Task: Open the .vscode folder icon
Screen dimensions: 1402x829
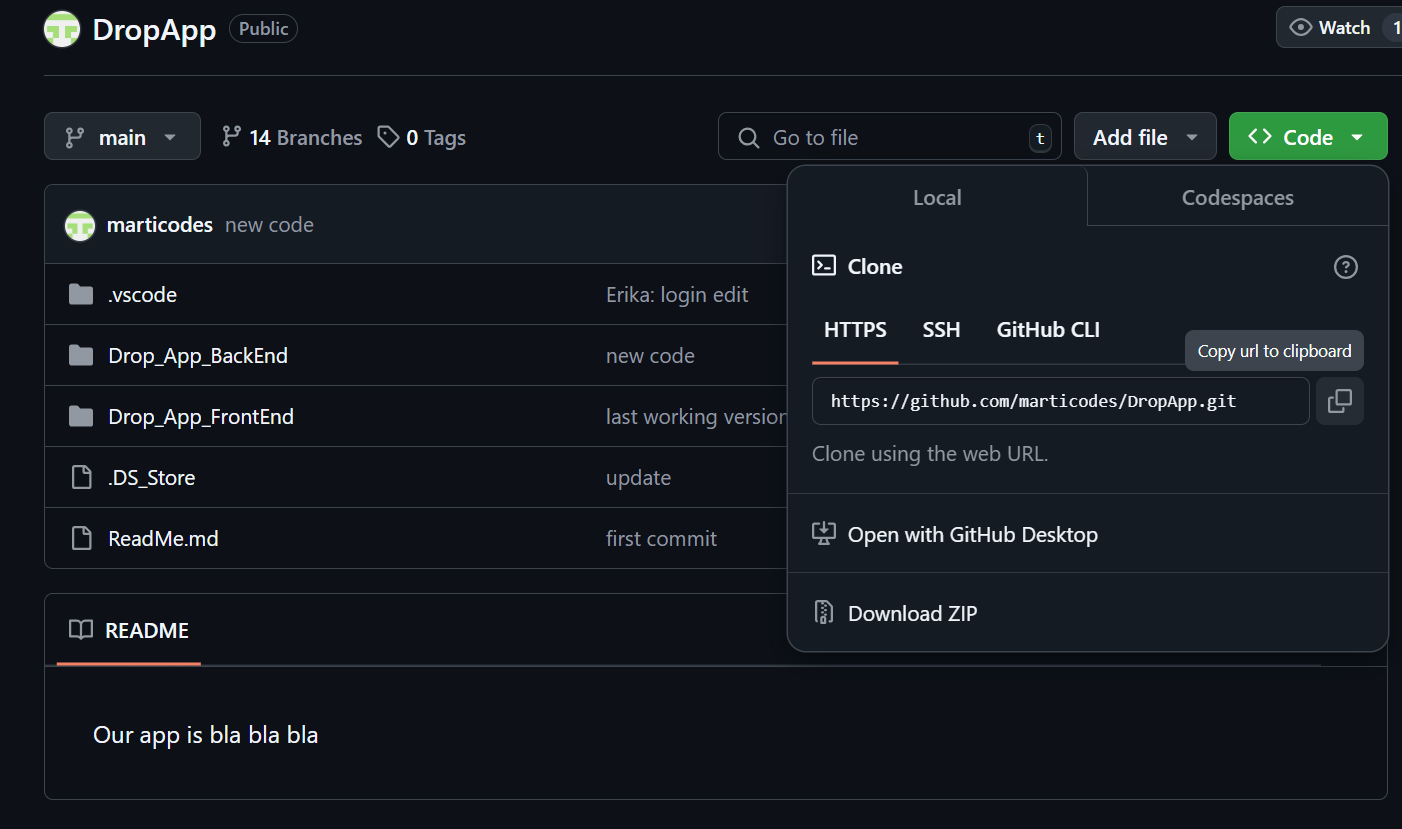Action: pos(80,294)
